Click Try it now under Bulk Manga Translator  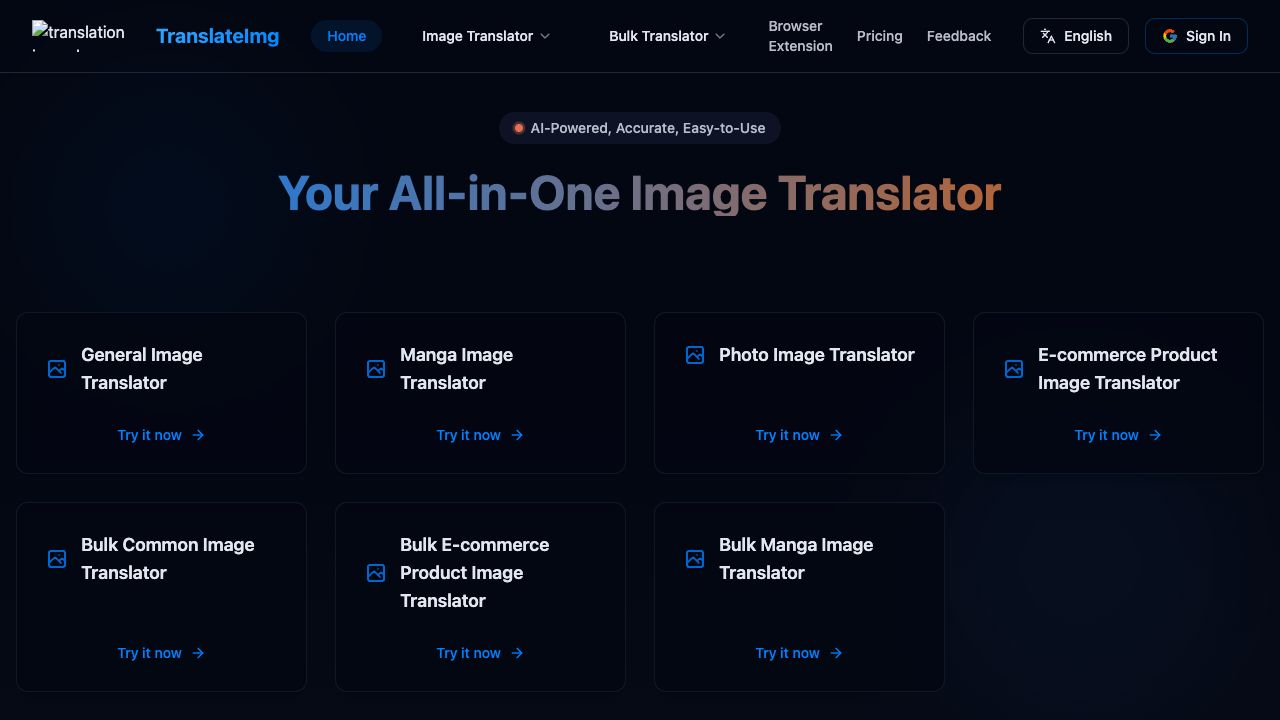point(798,653)
